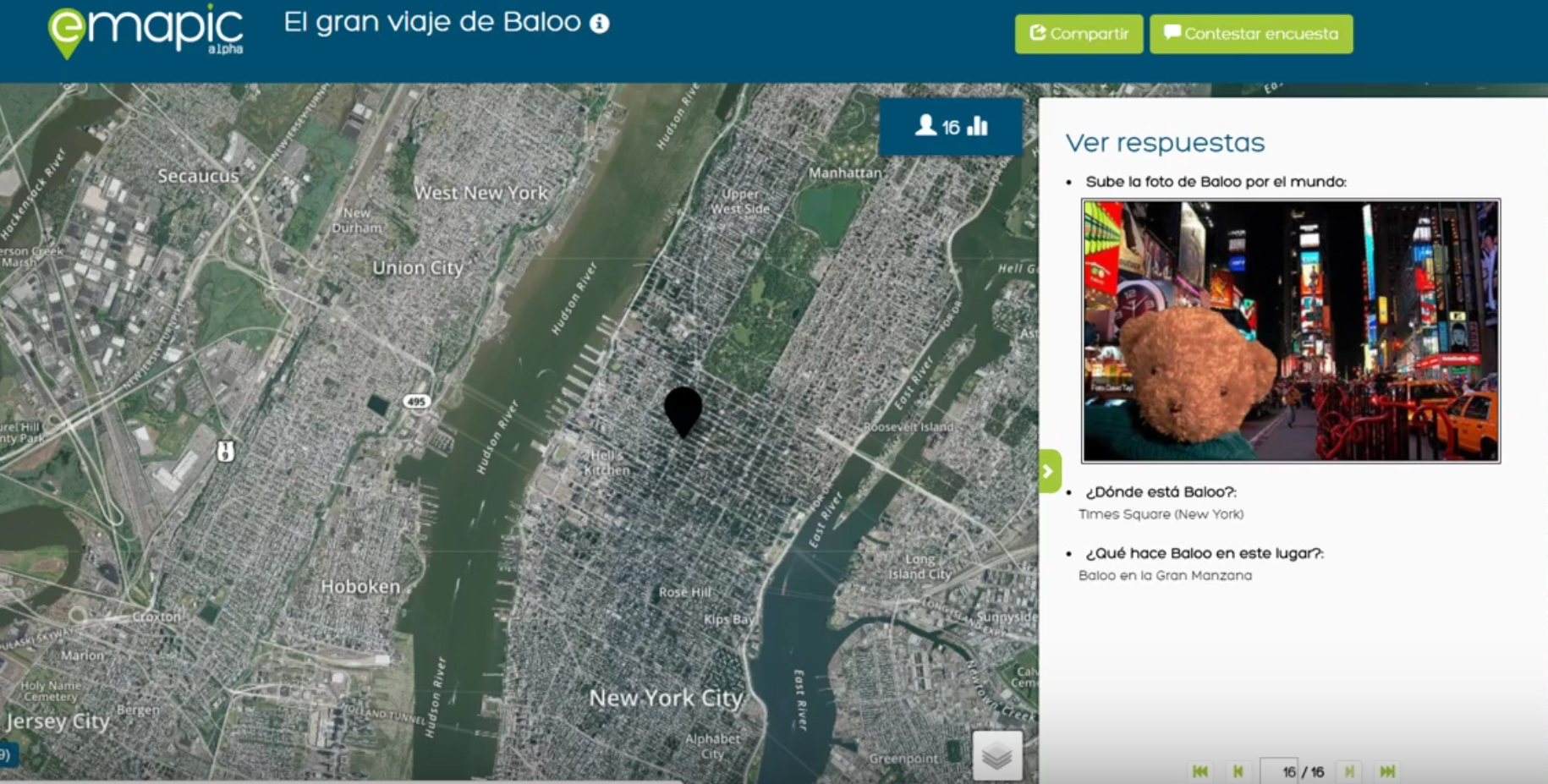Screen dimensions: 1548x784
Task: Jump to last response
Action: [x=1387, y=771]
